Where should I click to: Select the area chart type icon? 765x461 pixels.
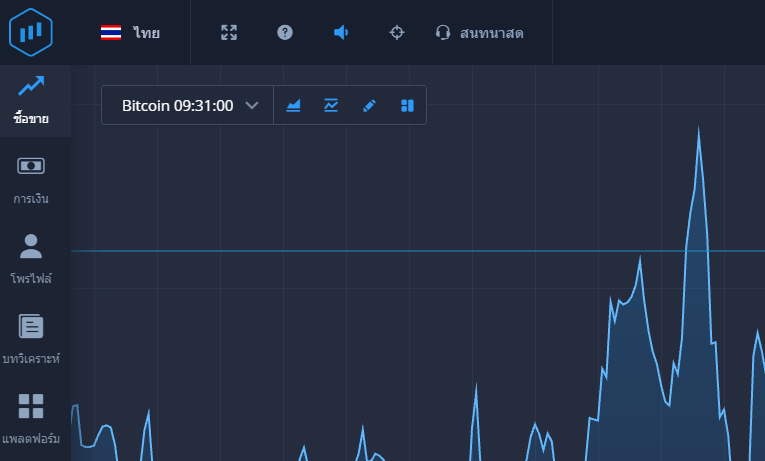(293, 105)
